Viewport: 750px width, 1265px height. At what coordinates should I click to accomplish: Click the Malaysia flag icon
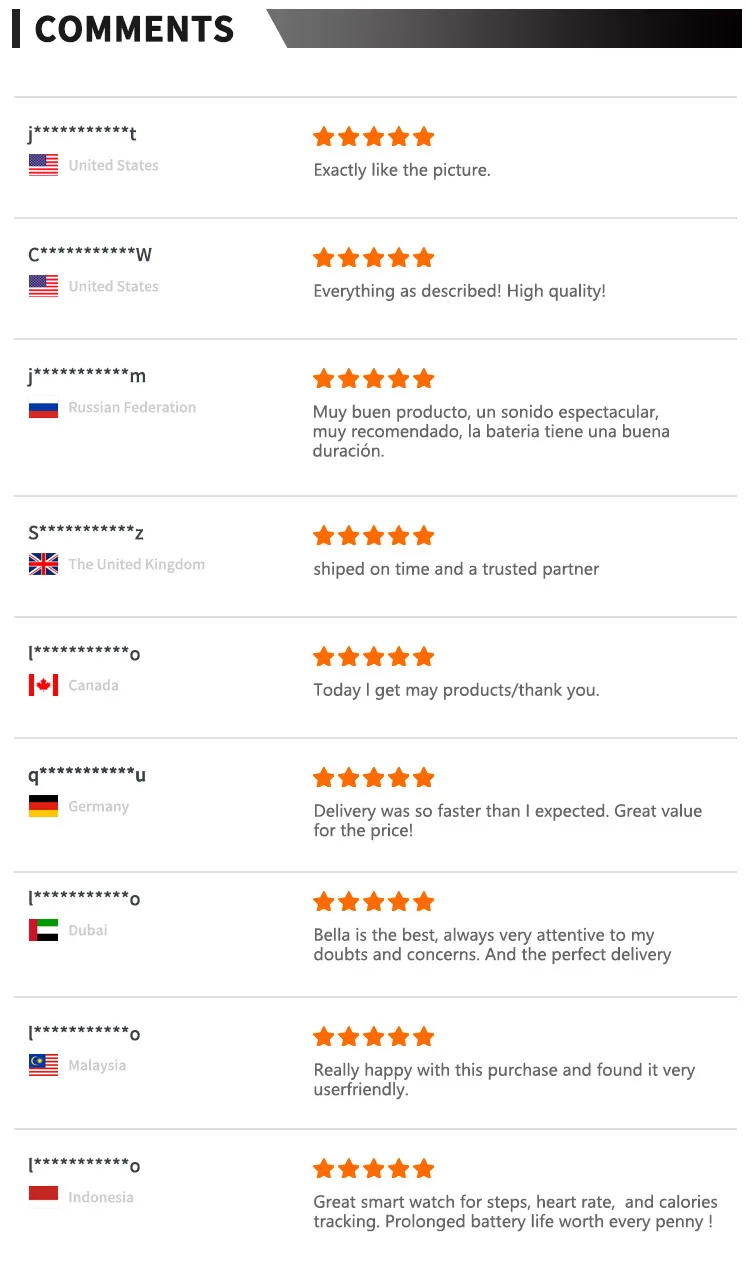(43, 1065)
